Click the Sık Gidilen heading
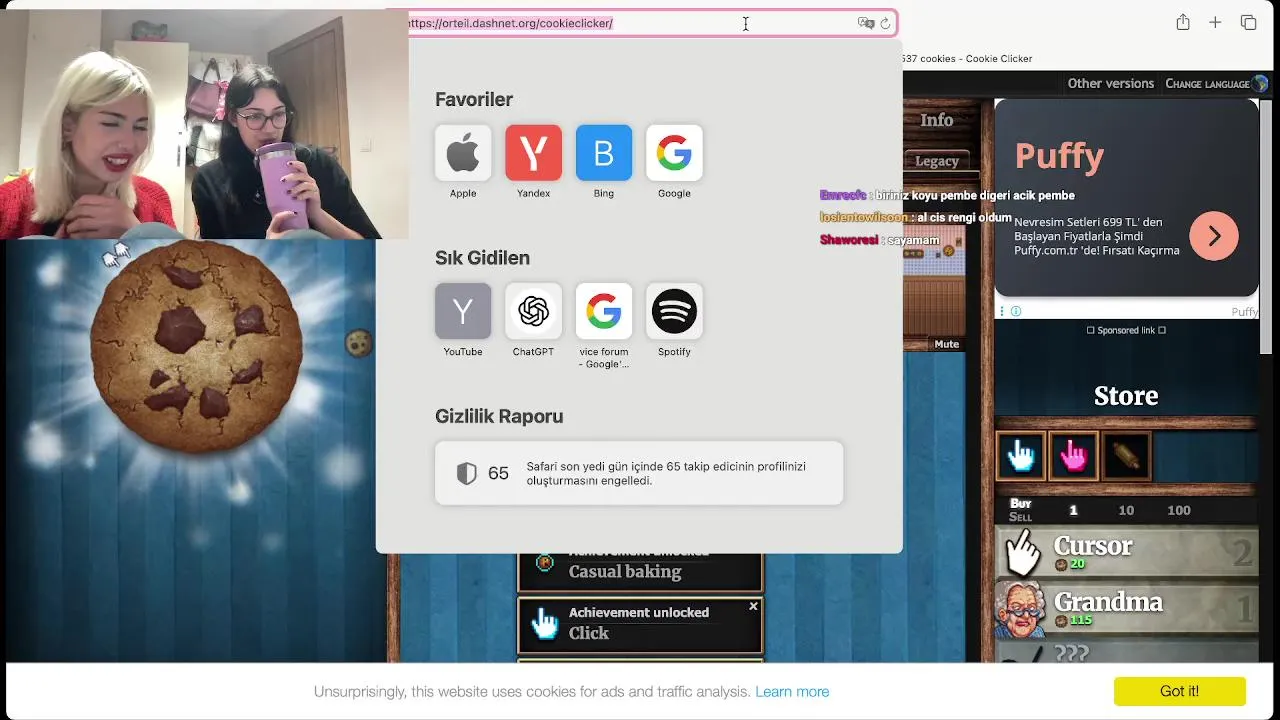The height and width of the screenshot is (720, 1280). coord(482,258)
